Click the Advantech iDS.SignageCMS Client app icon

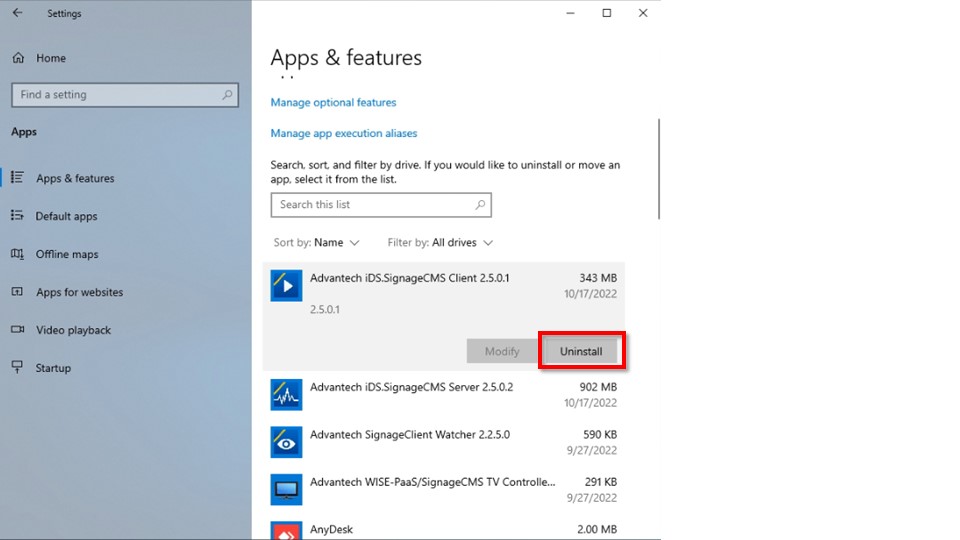(x=286, y=286)
